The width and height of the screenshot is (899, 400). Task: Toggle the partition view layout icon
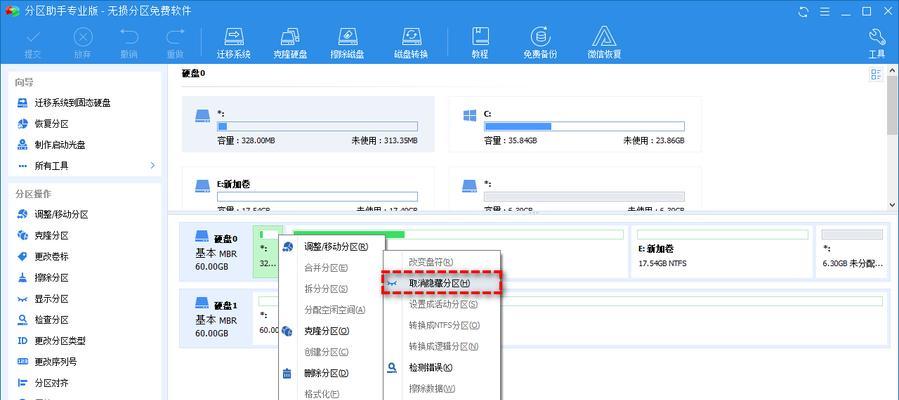(x=875, y=74)
